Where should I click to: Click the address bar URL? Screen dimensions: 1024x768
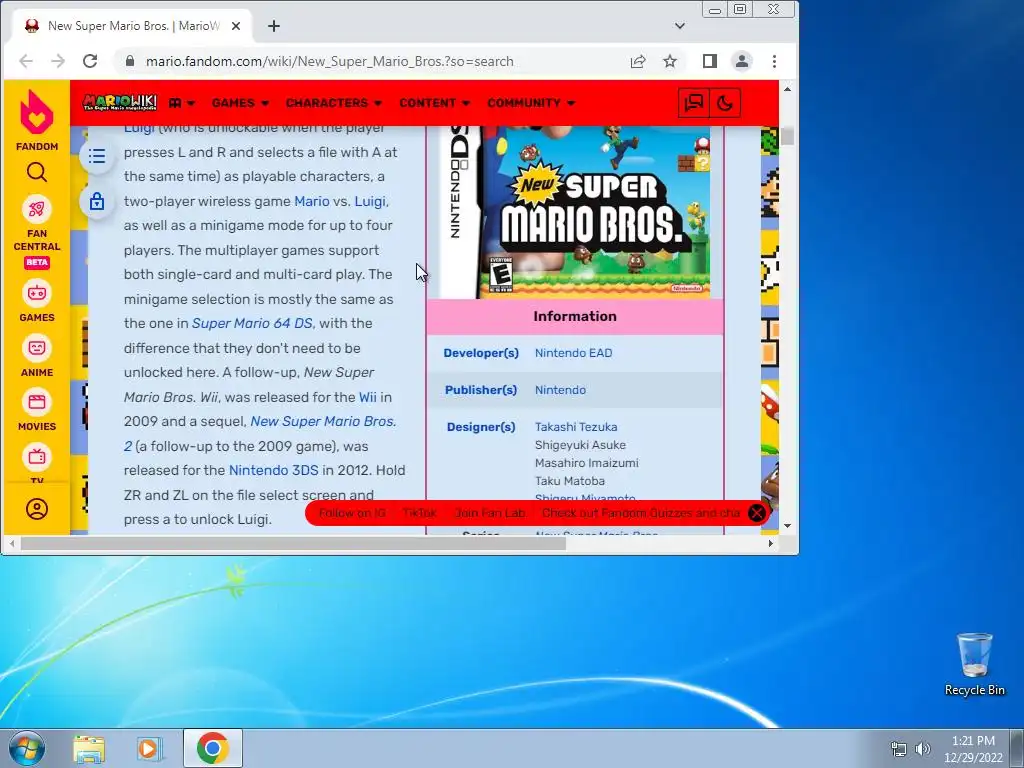[329, 61]
